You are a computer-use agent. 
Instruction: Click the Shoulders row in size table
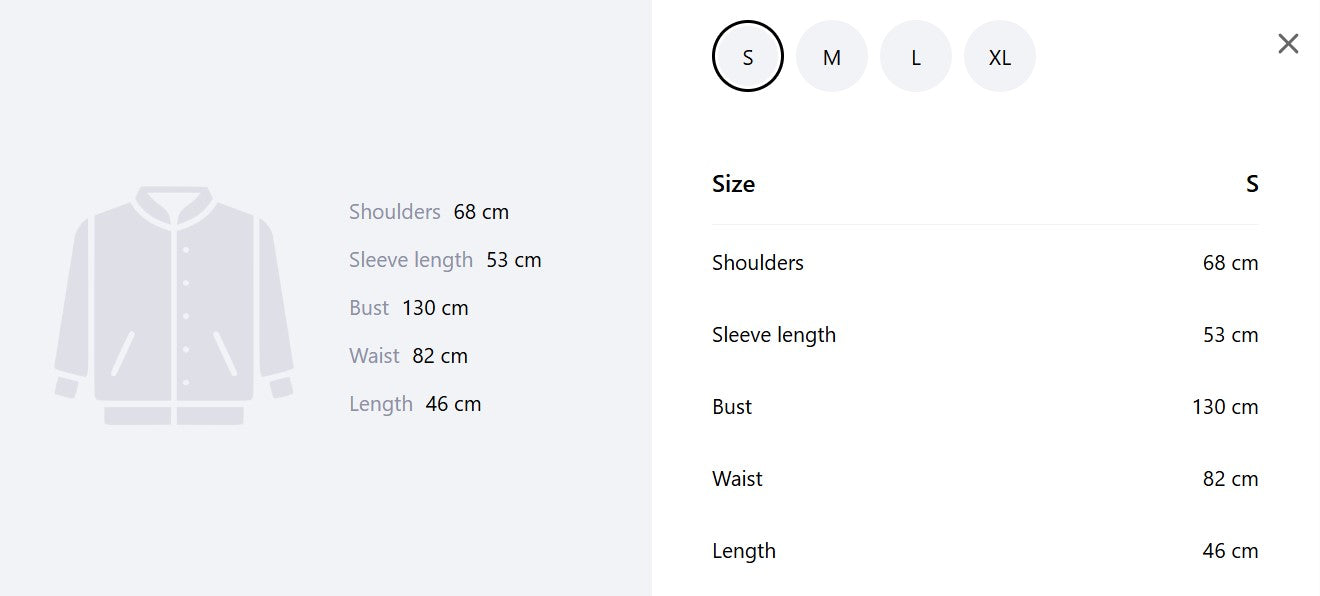(x=985, y=263)
